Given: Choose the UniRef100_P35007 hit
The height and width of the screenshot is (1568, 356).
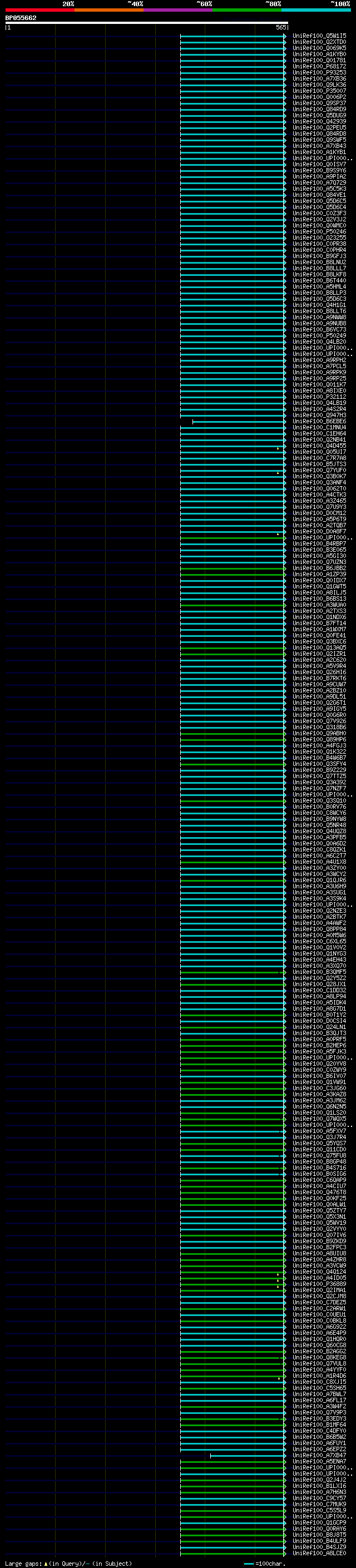Looking at the screenshot, I should (319, 91).
